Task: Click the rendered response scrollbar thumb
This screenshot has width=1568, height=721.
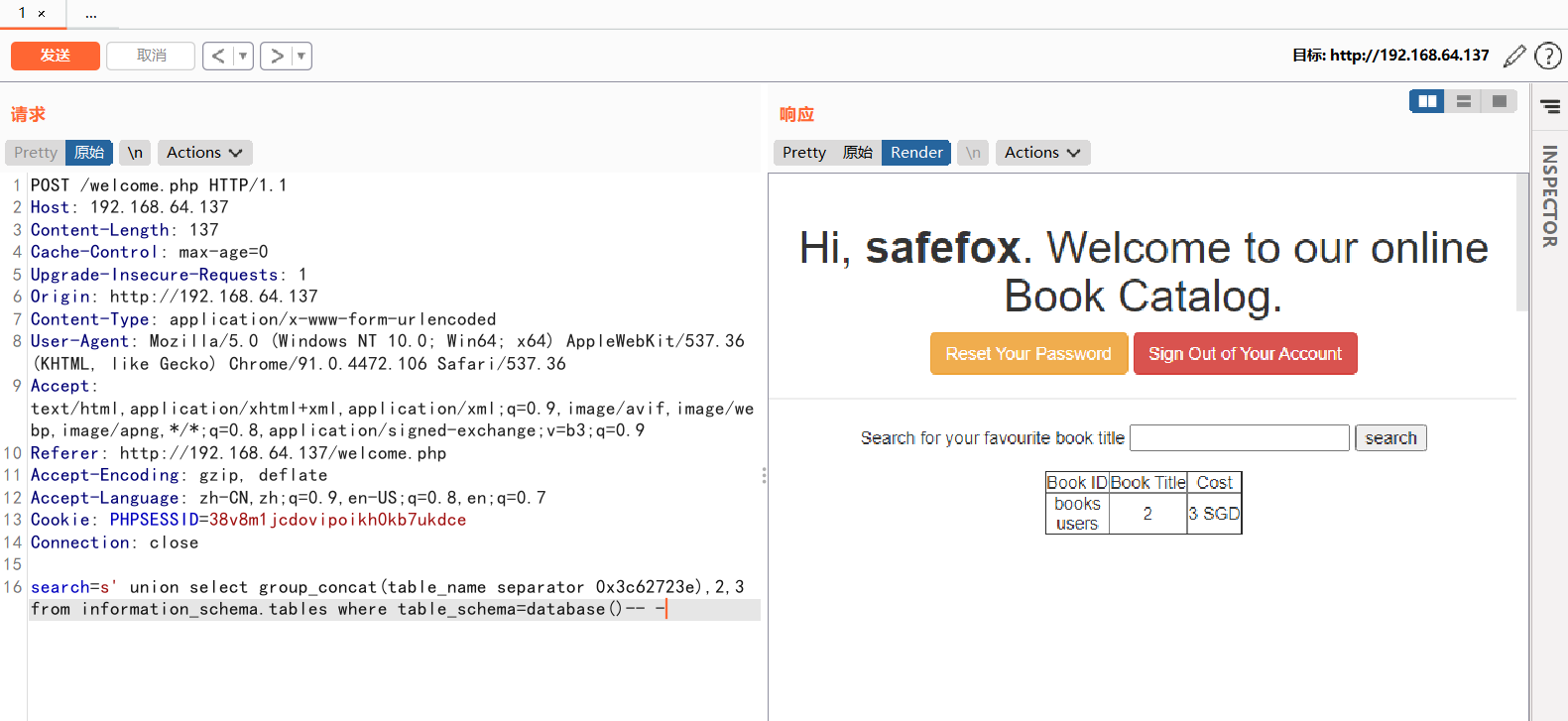Action: click(x=1522, y=243)
